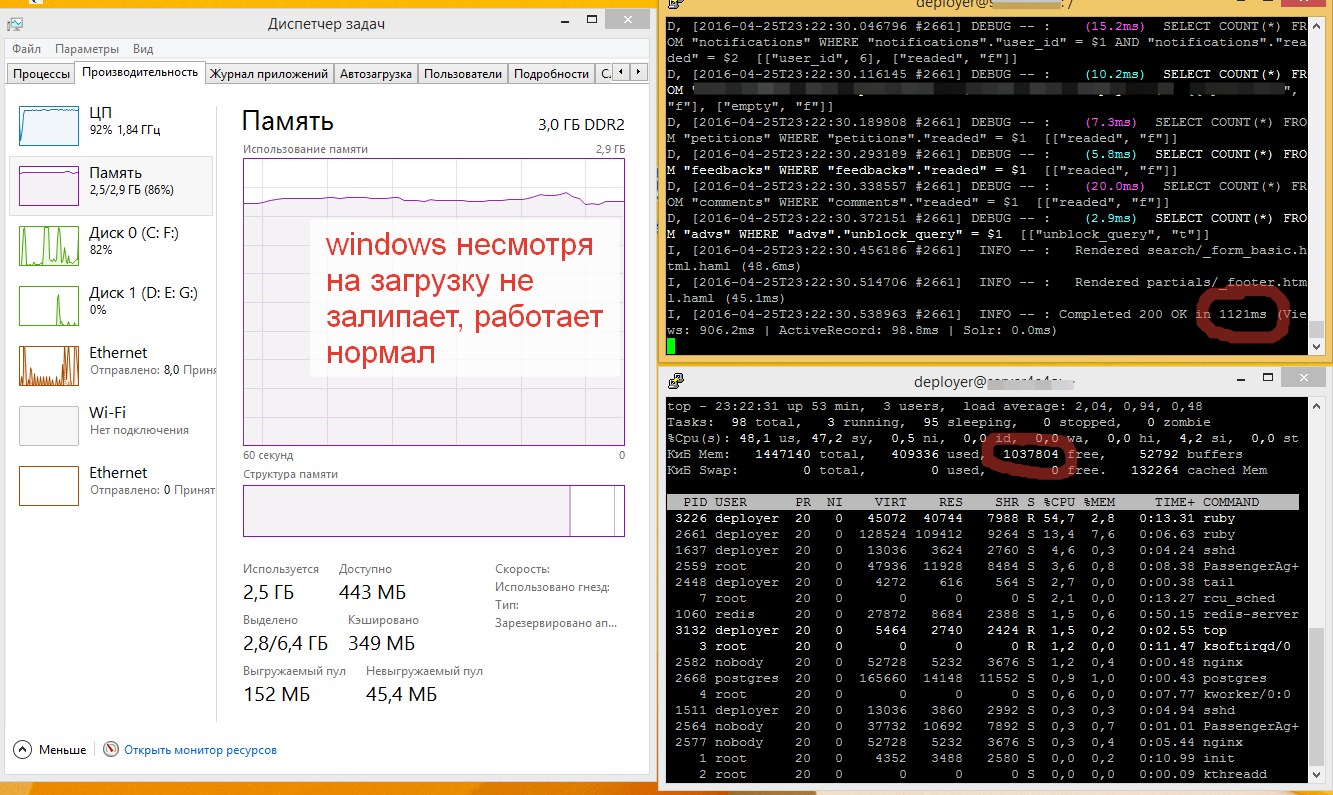Click the tab strip right scroll arrow
Viewport: 1333px width, 795px height.
(x=638, y=72)
